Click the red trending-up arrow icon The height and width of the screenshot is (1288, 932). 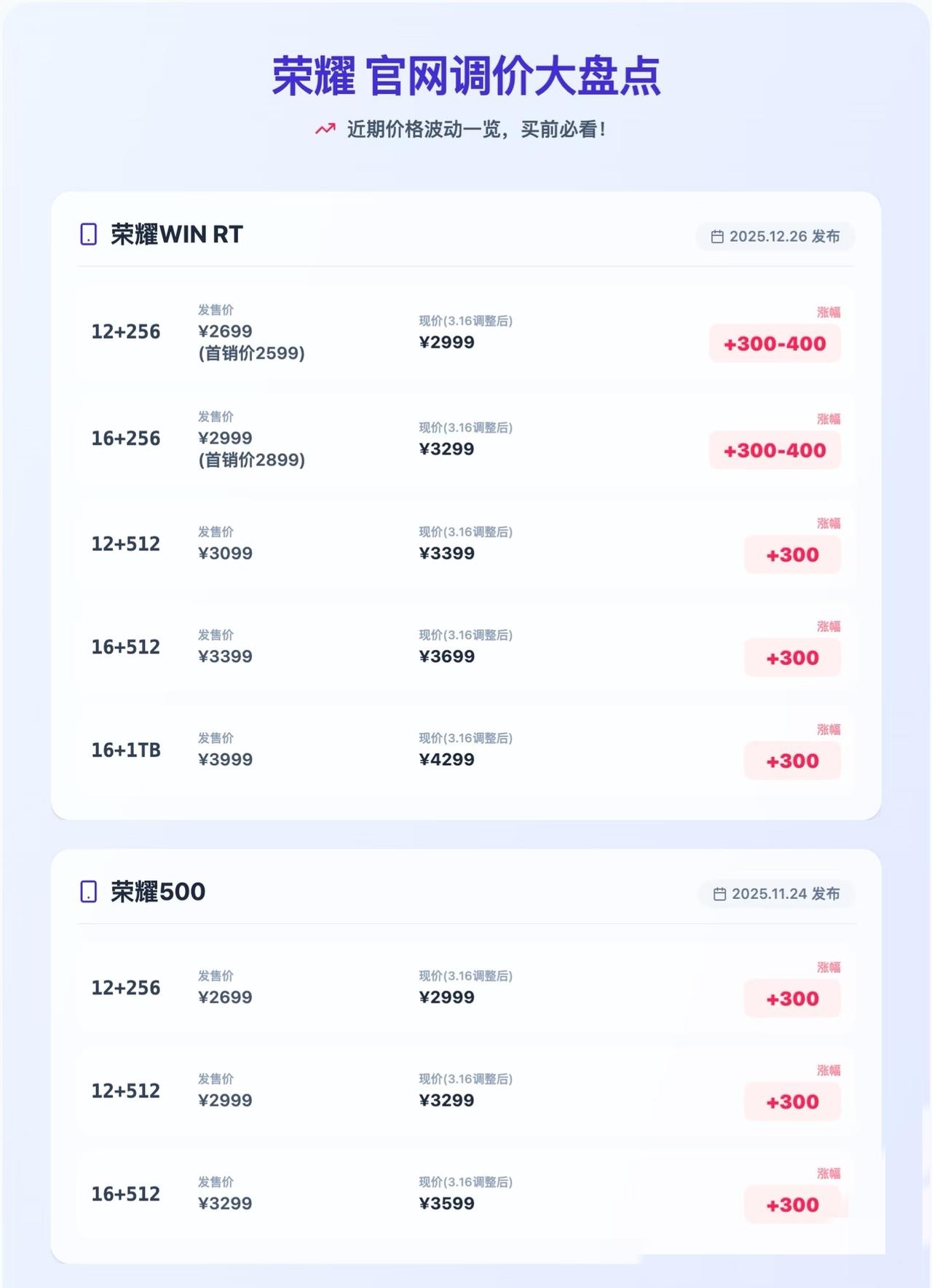pos(325,129)
